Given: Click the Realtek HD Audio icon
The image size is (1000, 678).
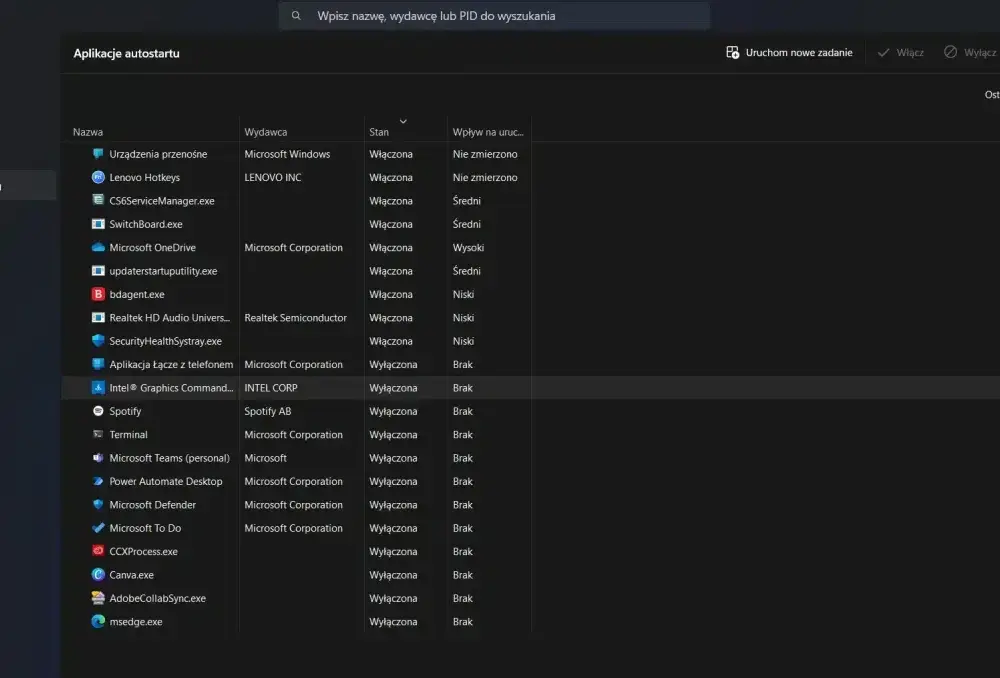Looking at the screenshot, I should pos(98,318).
